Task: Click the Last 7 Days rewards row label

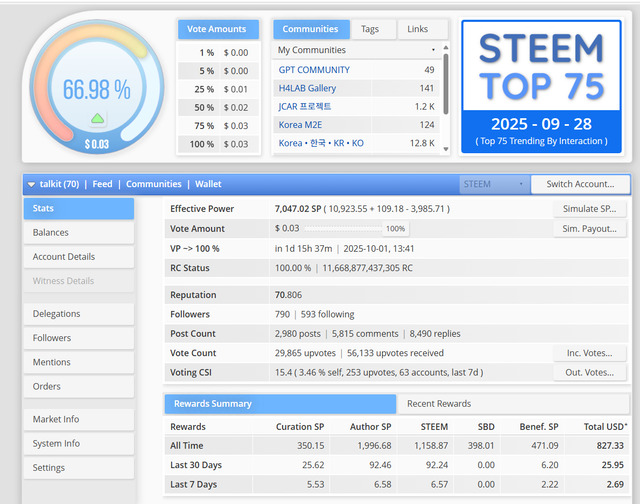Action: [193, 484]
